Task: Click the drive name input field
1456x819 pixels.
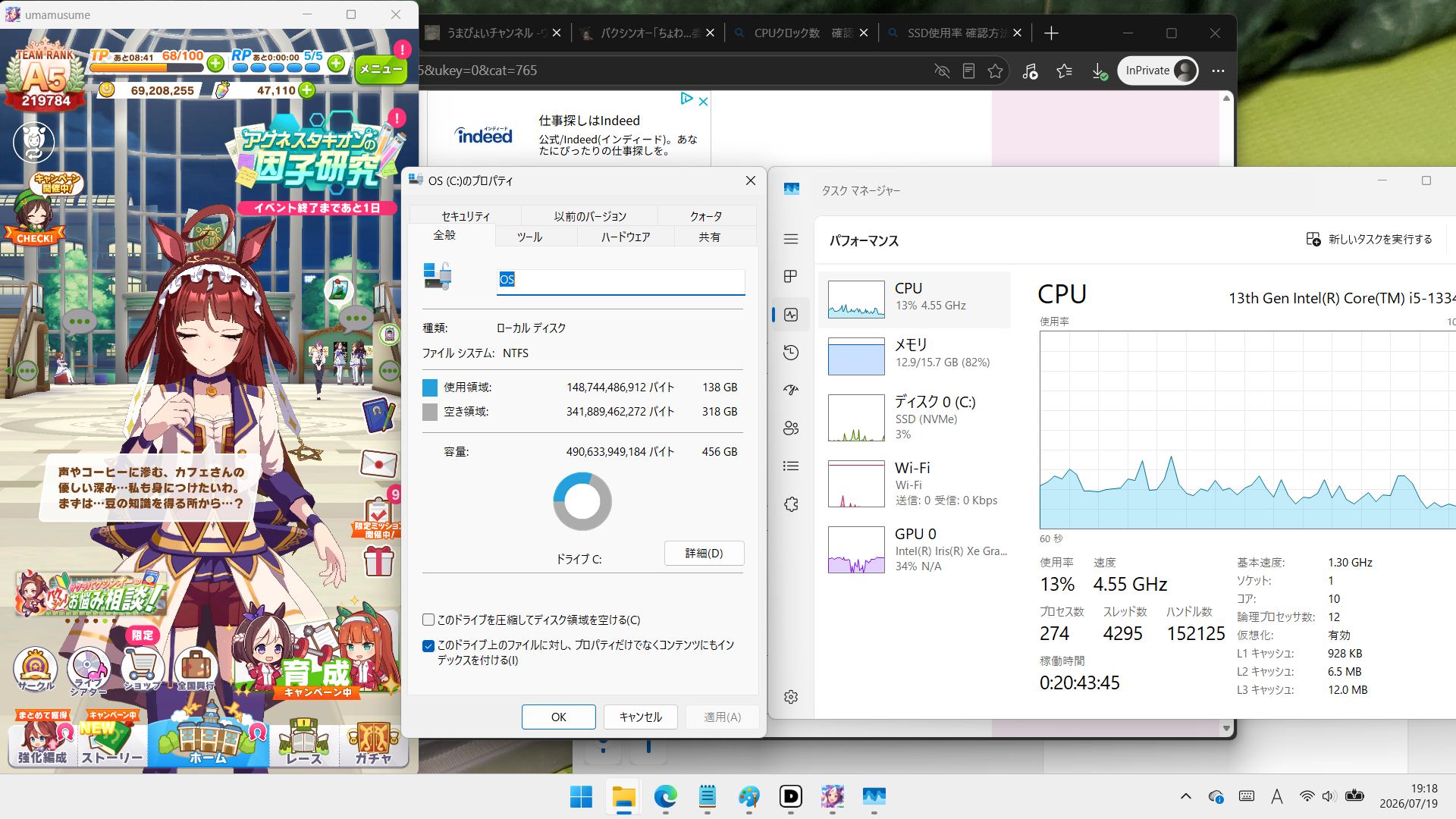Action: 620,280
